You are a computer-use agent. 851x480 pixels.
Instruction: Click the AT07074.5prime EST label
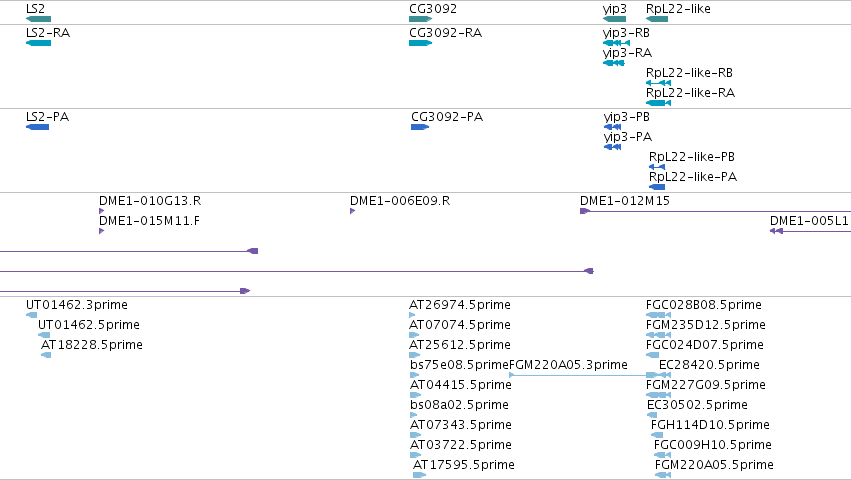(x=460, y=325)
